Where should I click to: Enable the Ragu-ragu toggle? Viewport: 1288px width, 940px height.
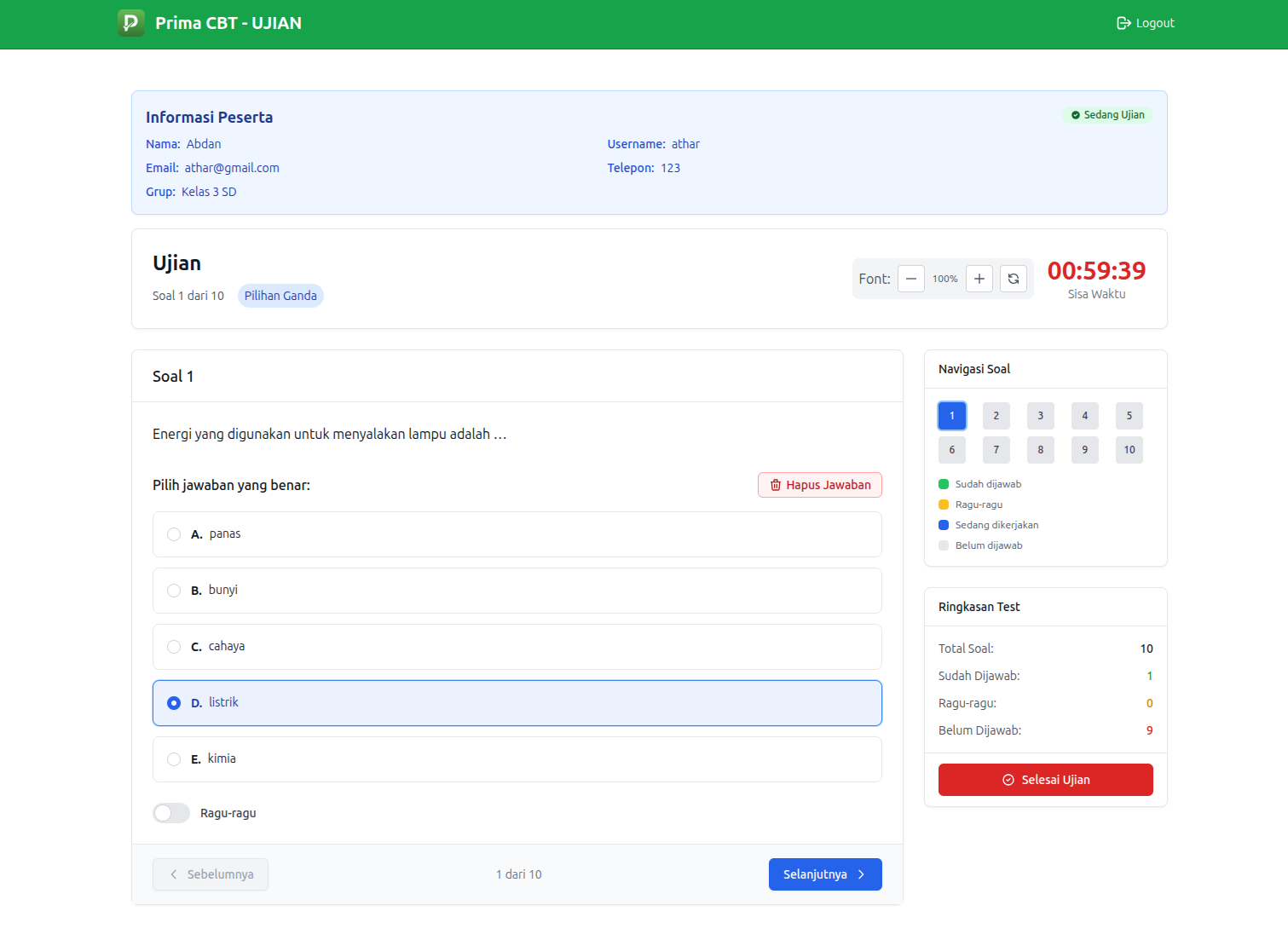170,813
